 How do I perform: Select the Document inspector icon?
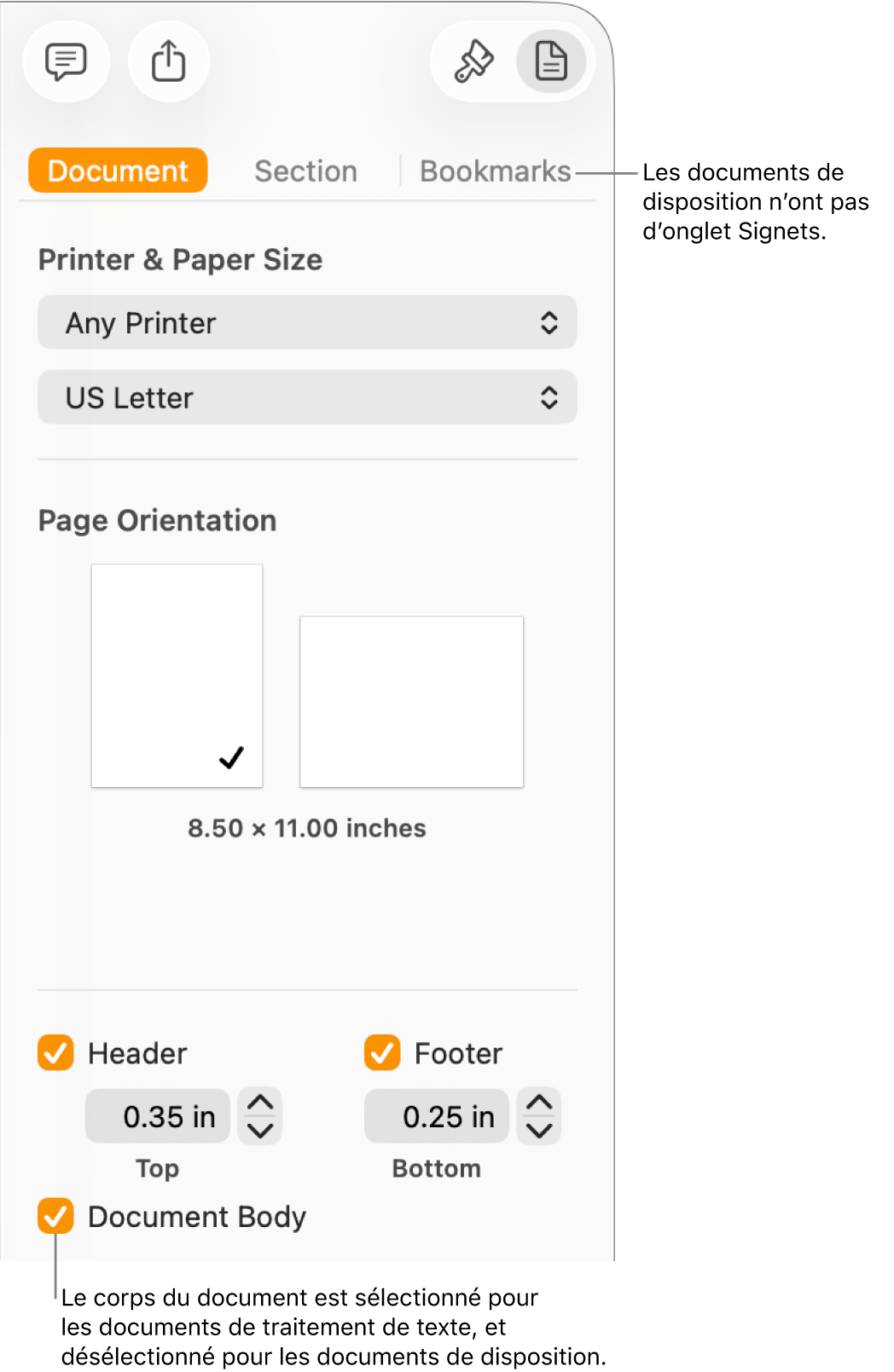point(551,61)
